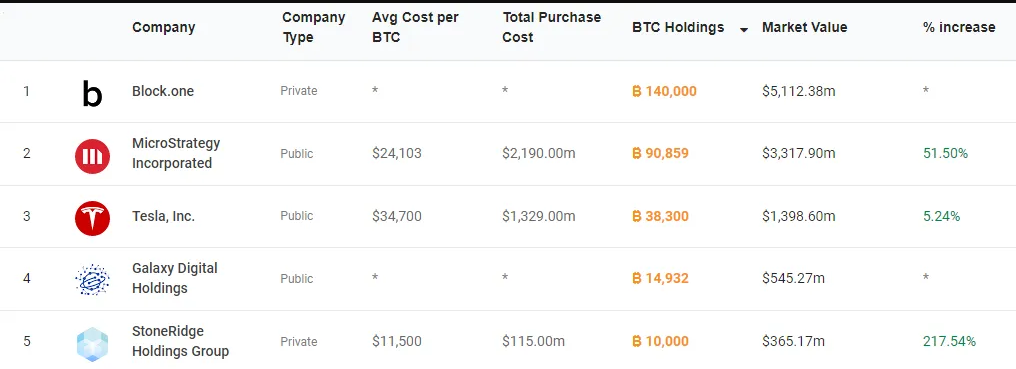Select Public type cell for Galaxy Digital
This screenshot has width=1016, height=369.
pos(297,279)
